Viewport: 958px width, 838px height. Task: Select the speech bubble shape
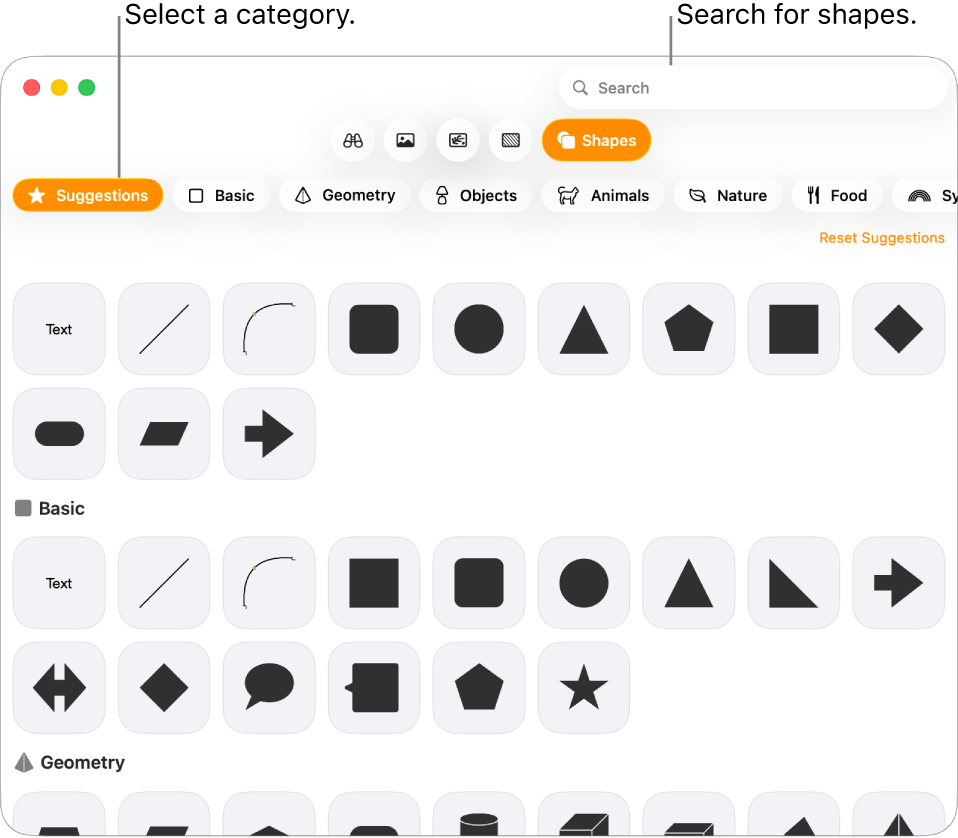(268, 687)
